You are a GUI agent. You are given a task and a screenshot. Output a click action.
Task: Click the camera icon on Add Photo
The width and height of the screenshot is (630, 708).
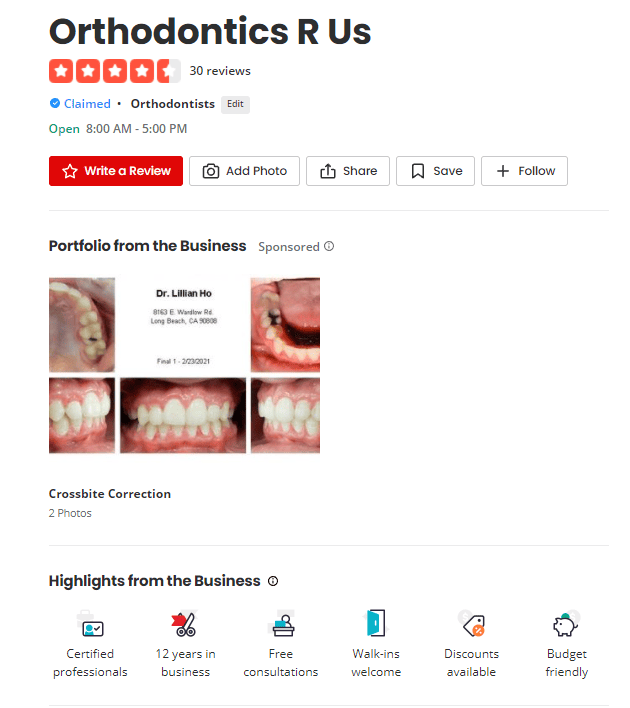[x=210, y=171]
